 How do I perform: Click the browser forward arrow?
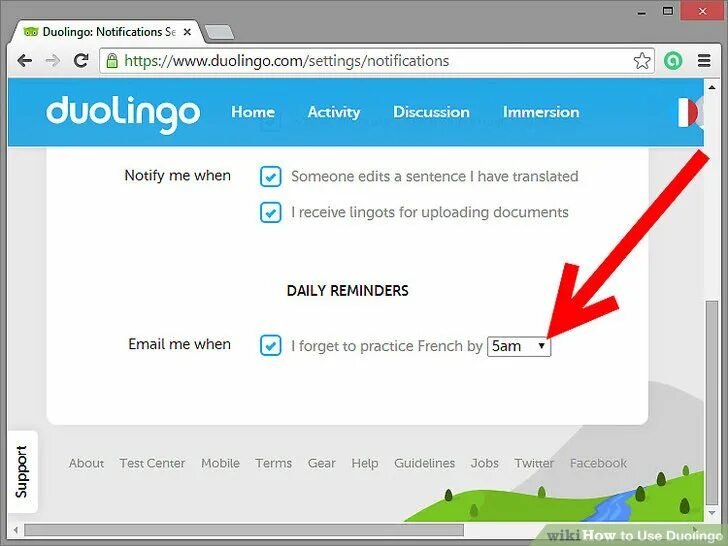(53, 60)
